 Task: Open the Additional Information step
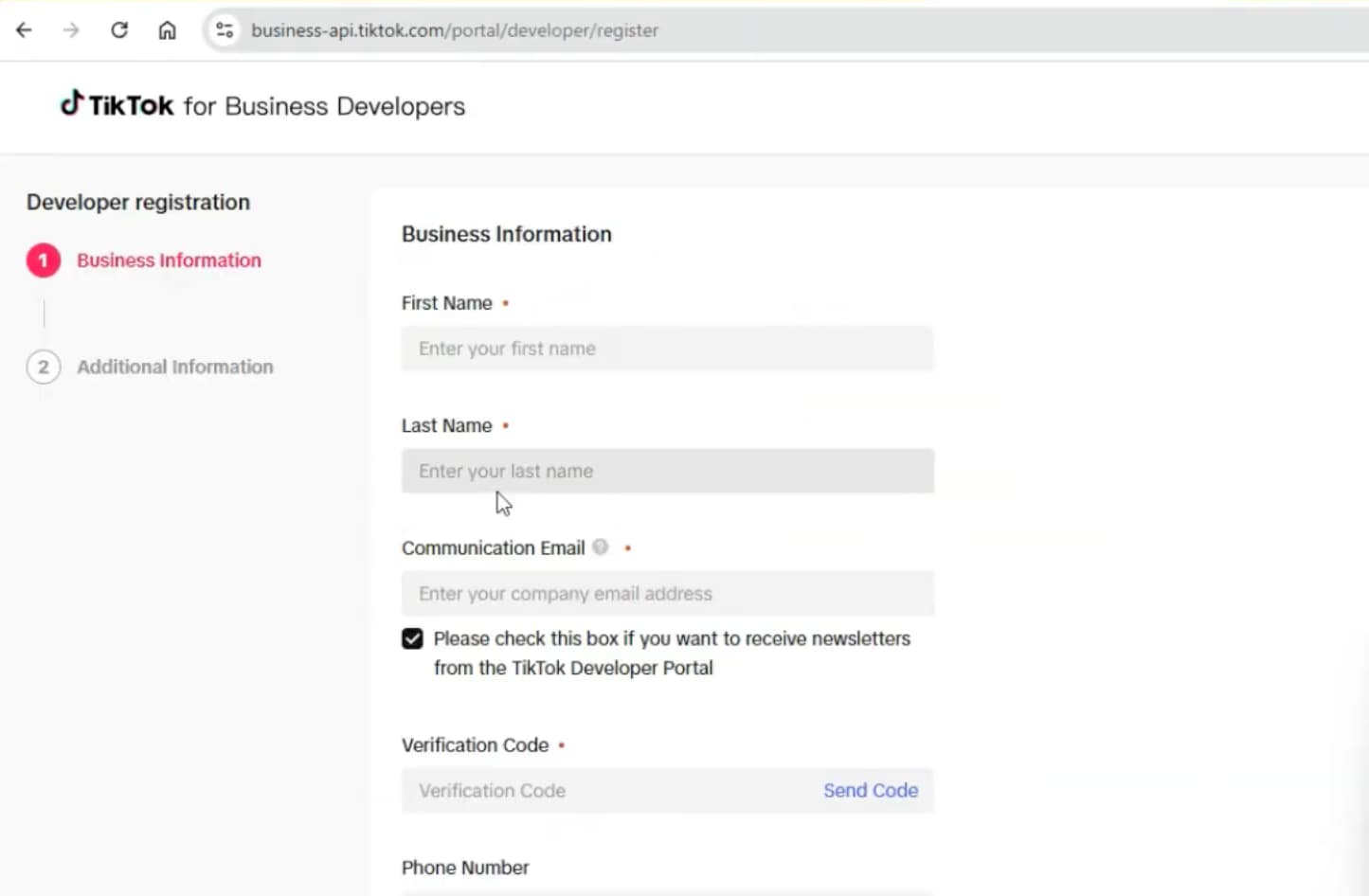[174, 367]
